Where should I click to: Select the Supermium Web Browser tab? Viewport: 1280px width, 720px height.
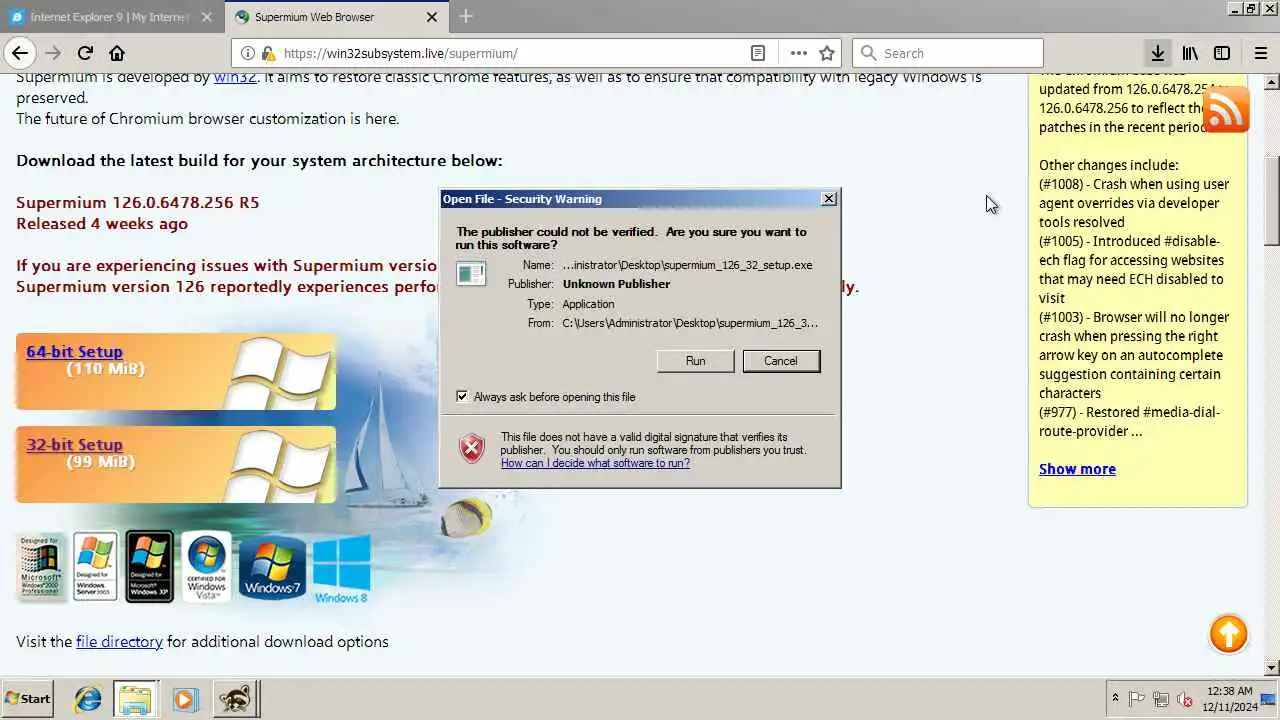point(323,17)
